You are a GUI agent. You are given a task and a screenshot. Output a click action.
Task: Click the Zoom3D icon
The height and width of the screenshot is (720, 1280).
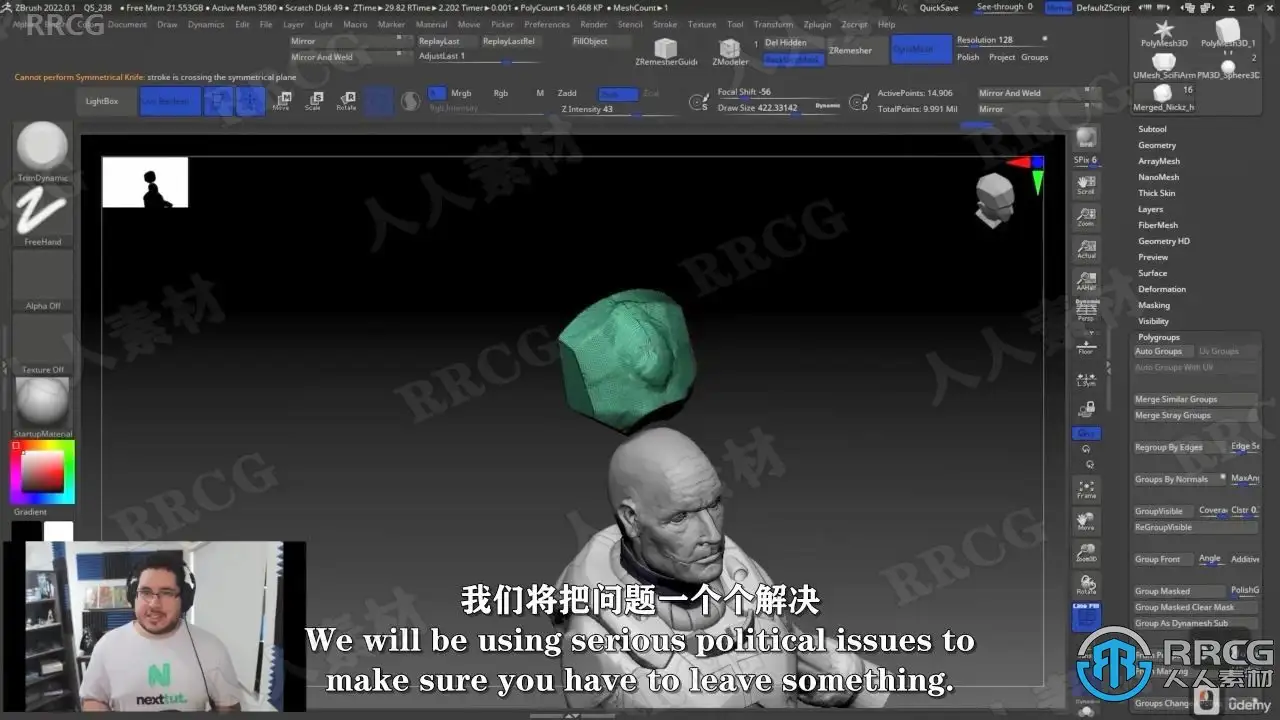(1086, 553)
